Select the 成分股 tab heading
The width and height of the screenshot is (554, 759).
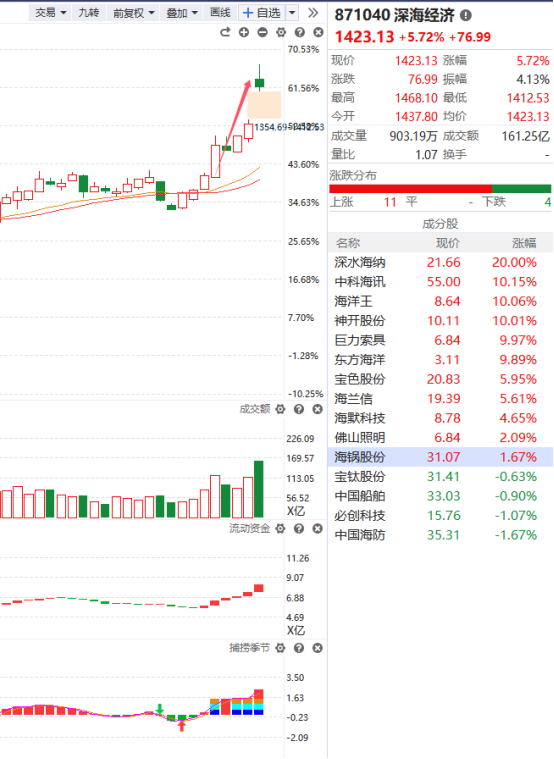point(440,224)
